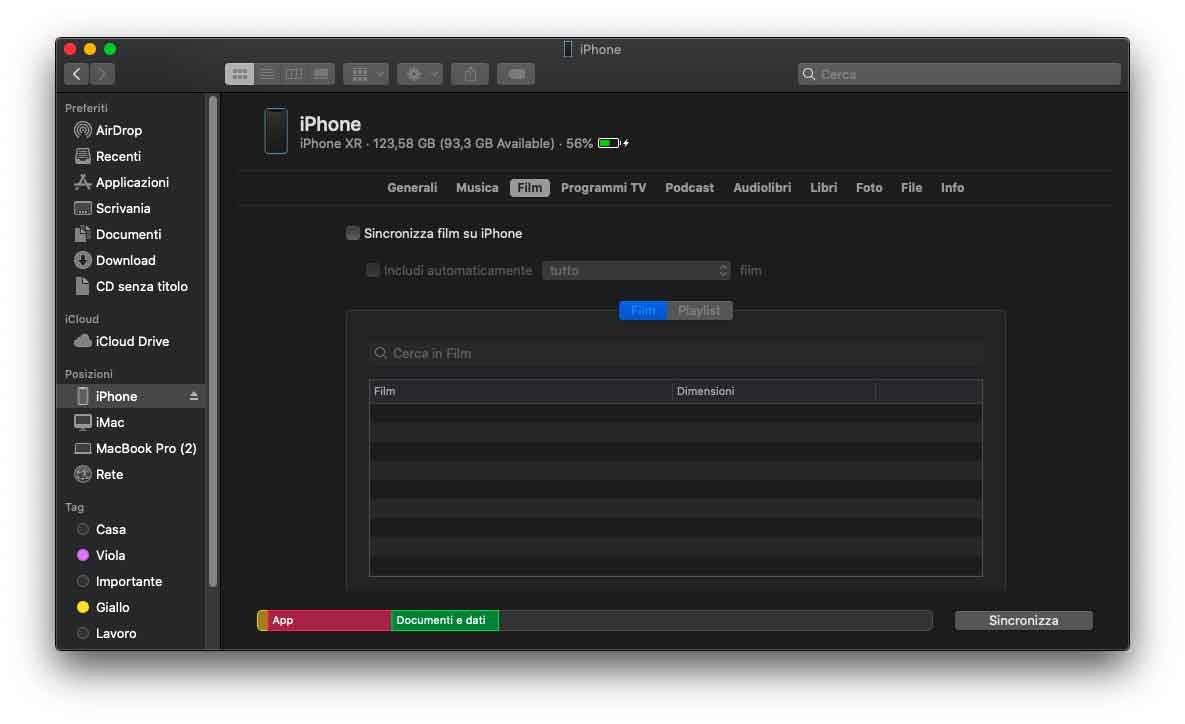This screenshot has height=724, width=1185.
Task: Select the Importante tag
Action: 130,582
